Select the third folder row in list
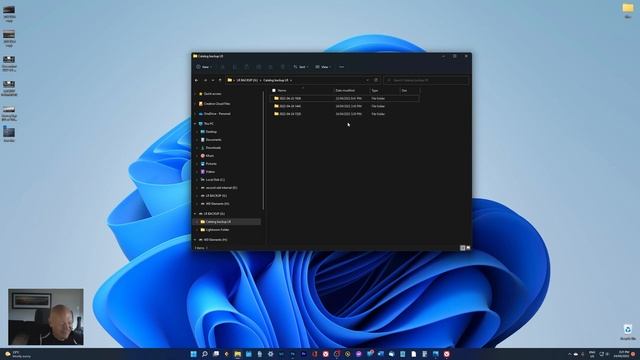This screenshot has height=360, width=640. point(345,114)
